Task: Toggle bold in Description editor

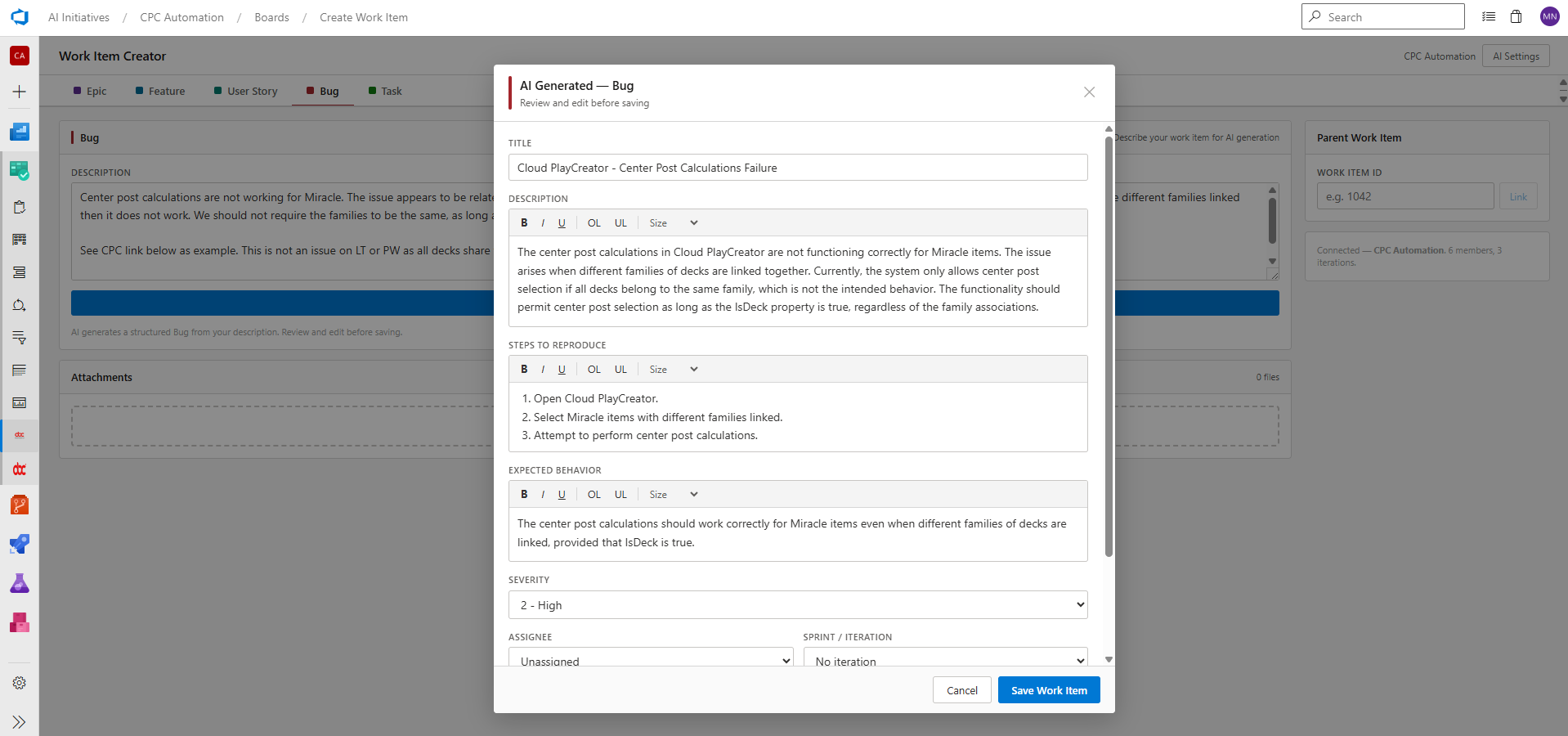Action: coord(524,223)
